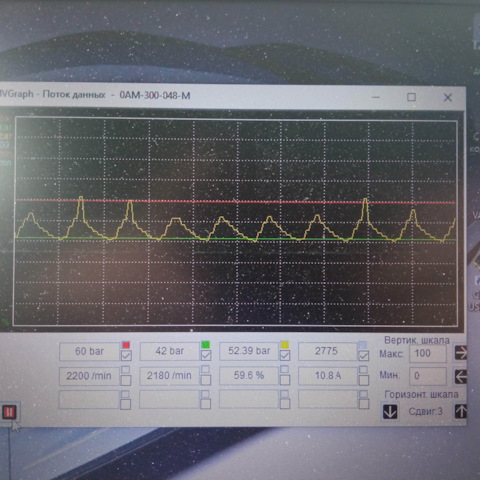Viewport: 480px width, 480px height.
Task: Toggle the 52.39 bar channel checkbox
Action: point(285,356)
